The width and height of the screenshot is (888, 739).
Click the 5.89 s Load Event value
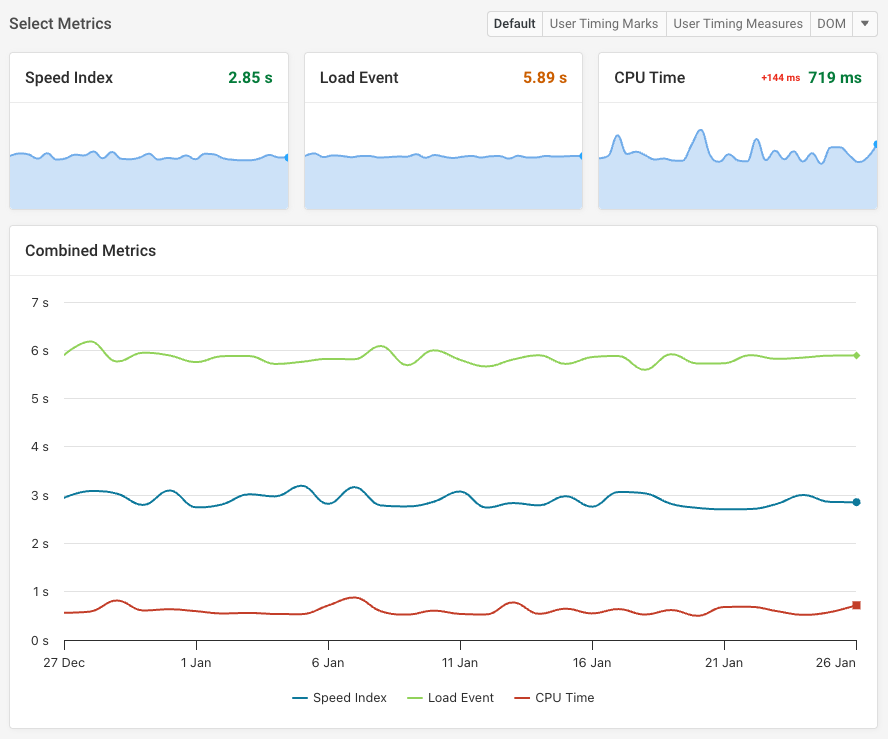(545, 77)
